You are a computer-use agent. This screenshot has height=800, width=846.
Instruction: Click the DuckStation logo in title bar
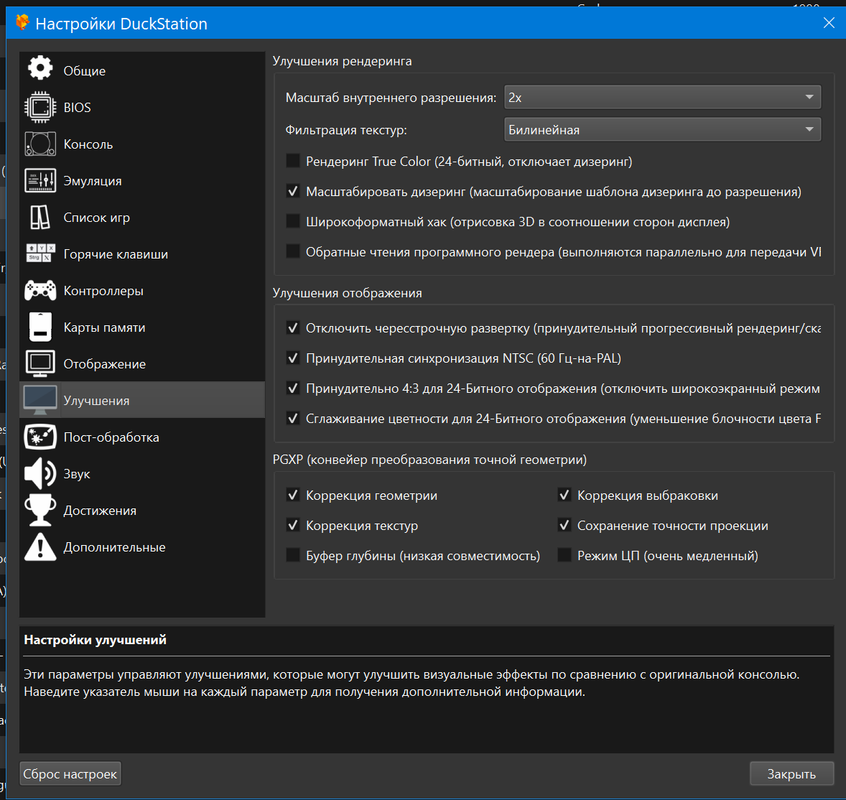[x=22, y=23]
